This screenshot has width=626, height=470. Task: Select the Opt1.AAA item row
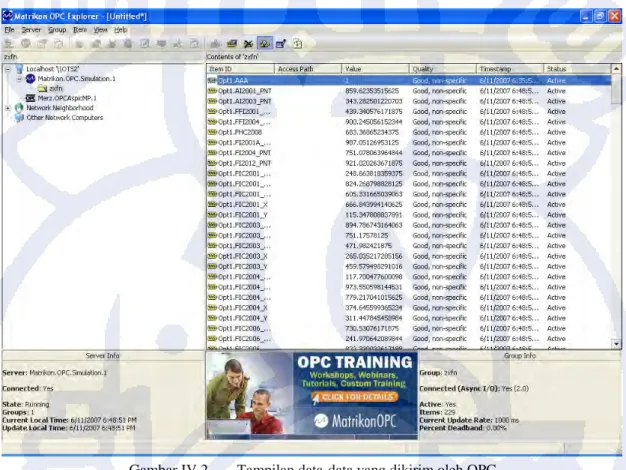(409, 81)
